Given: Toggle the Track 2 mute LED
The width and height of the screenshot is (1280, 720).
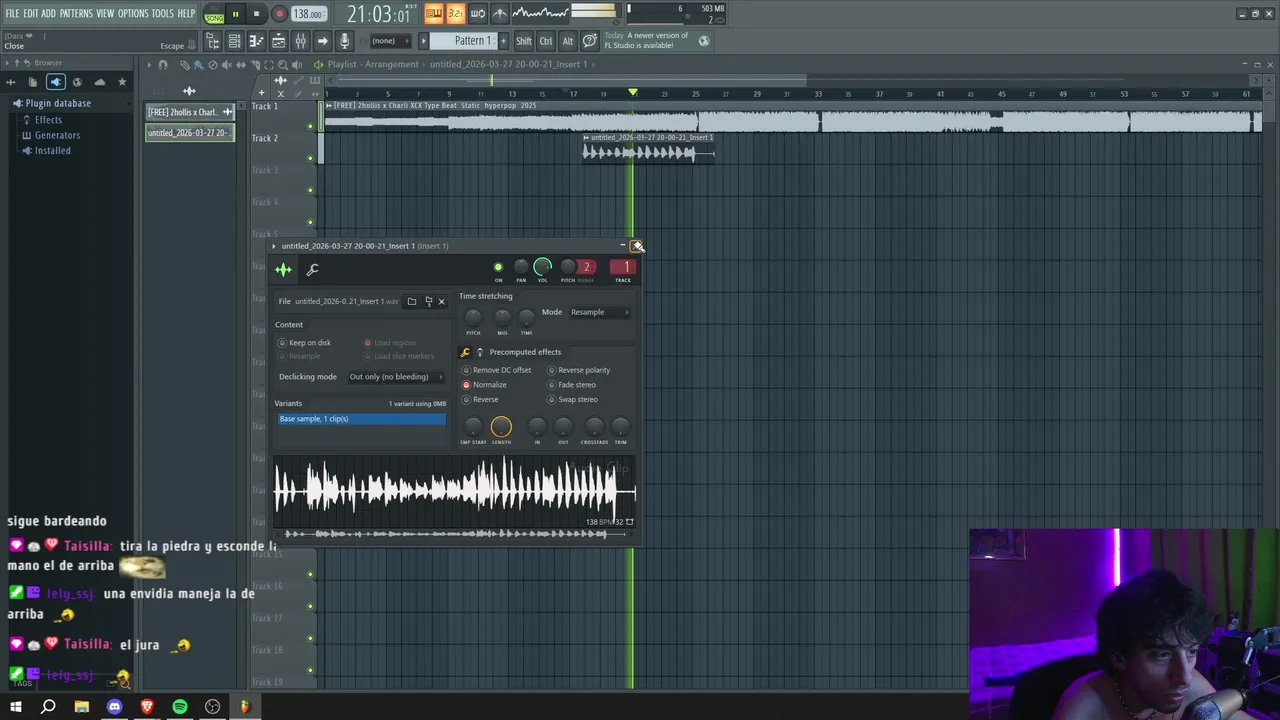Looking at the screenshot, I should [x=310, y=158].
